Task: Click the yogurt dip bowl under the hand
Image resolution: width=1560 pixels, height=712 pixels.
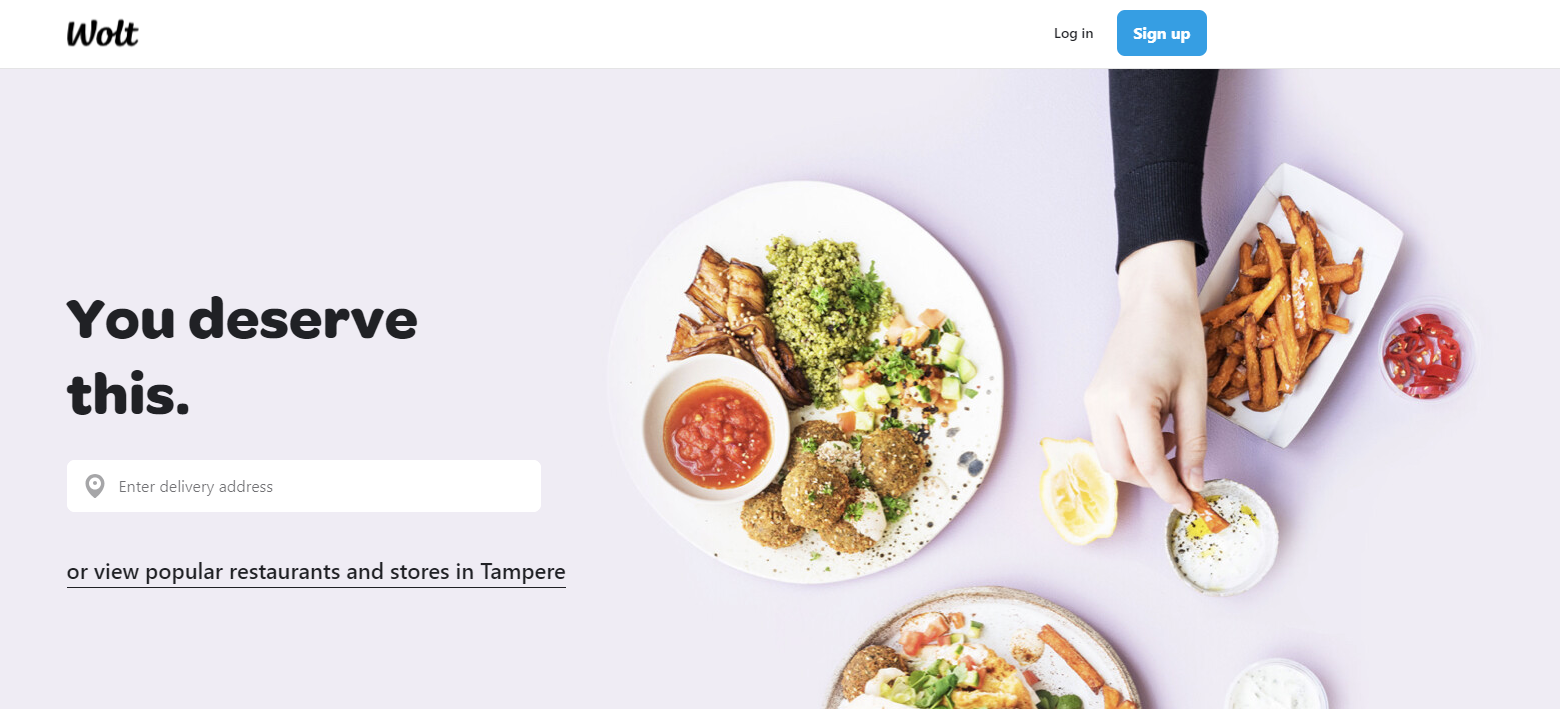Action: tap(1222, 537)
